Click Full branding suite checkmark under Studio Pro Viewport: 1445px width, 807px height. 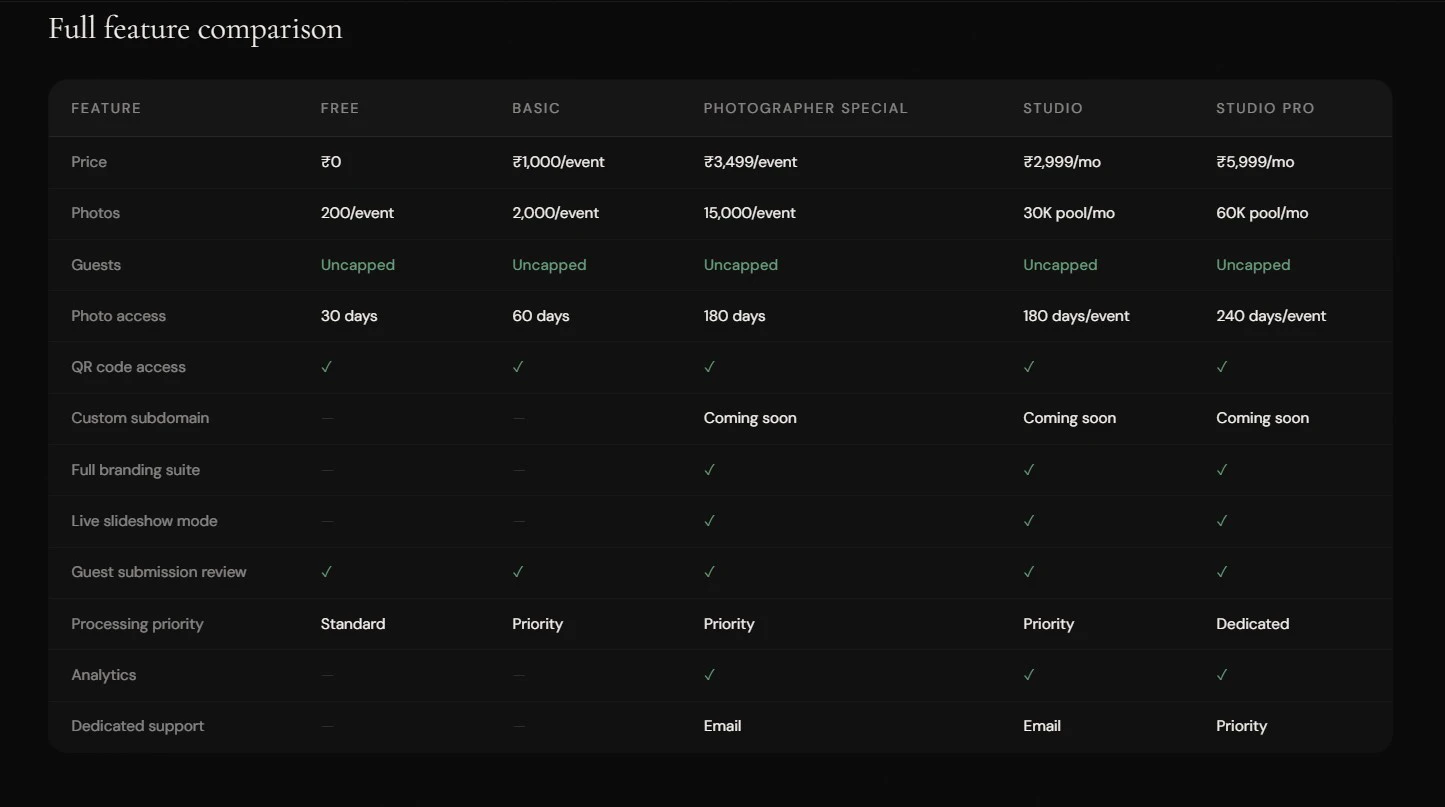1222,470
